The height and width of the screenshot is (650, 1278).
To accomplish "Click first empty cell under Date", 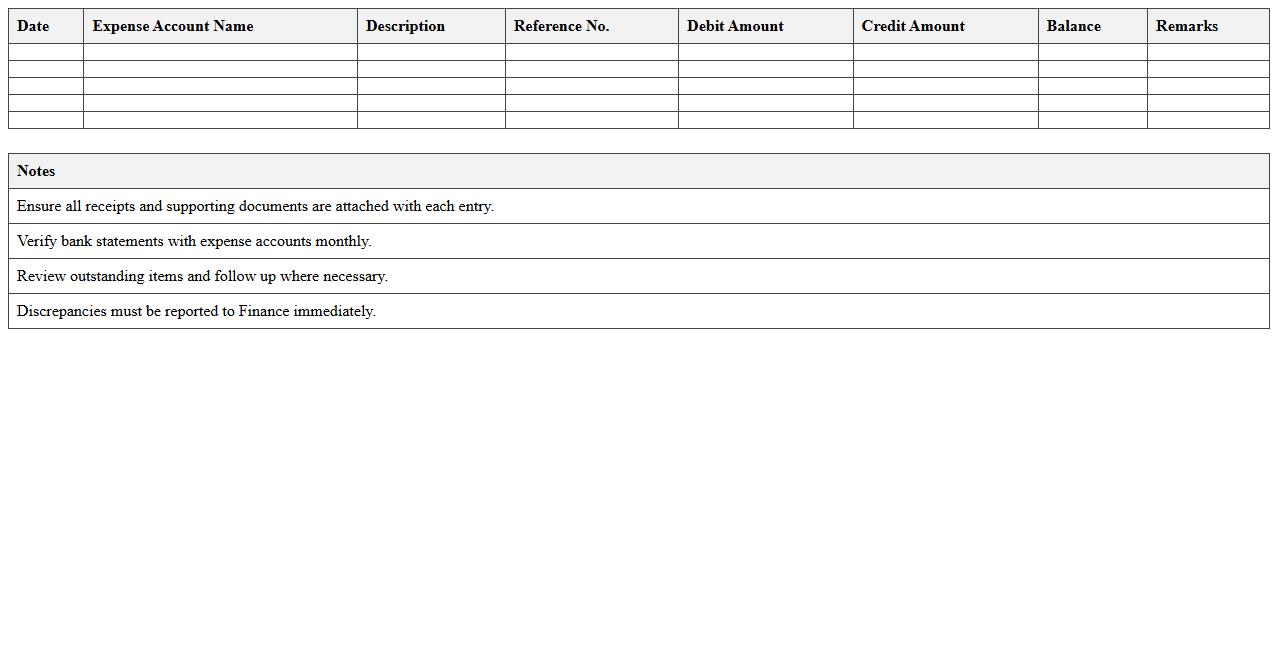I will coord(46,52).
